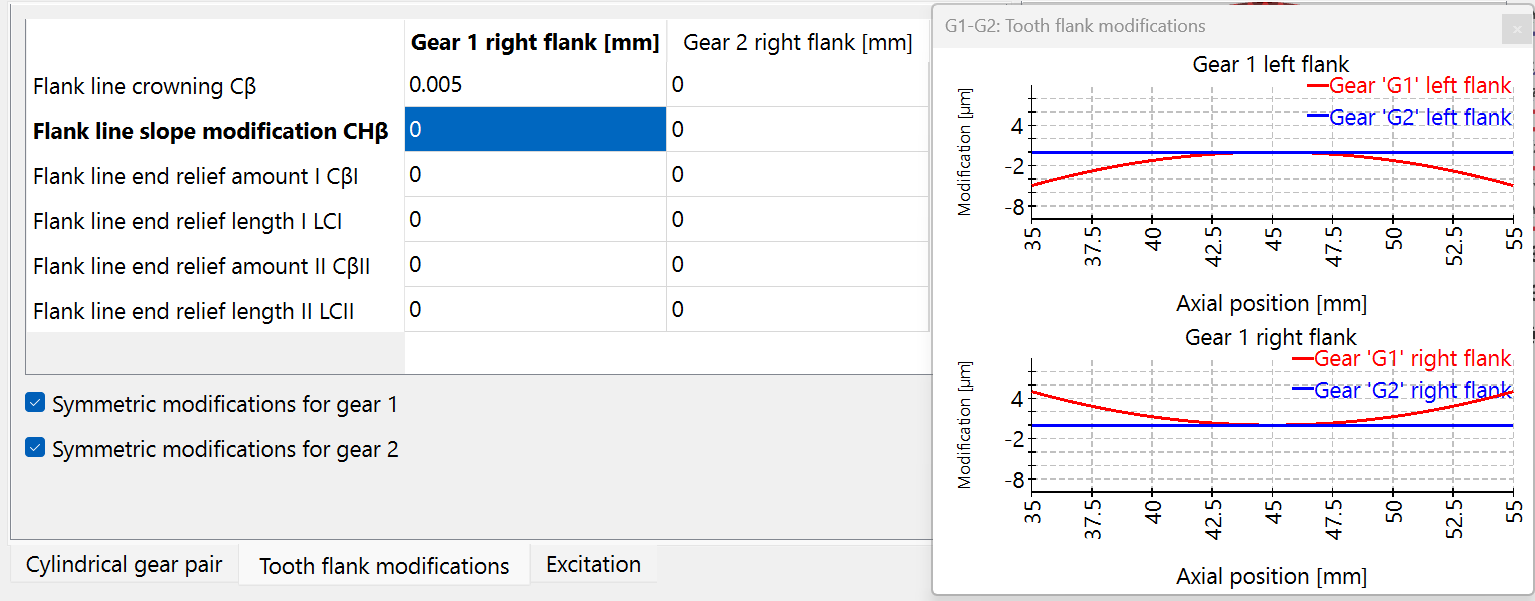Switch to the Cylindrical gear pair tab
Screen dimensions: 1535x601
click(124, 564)
